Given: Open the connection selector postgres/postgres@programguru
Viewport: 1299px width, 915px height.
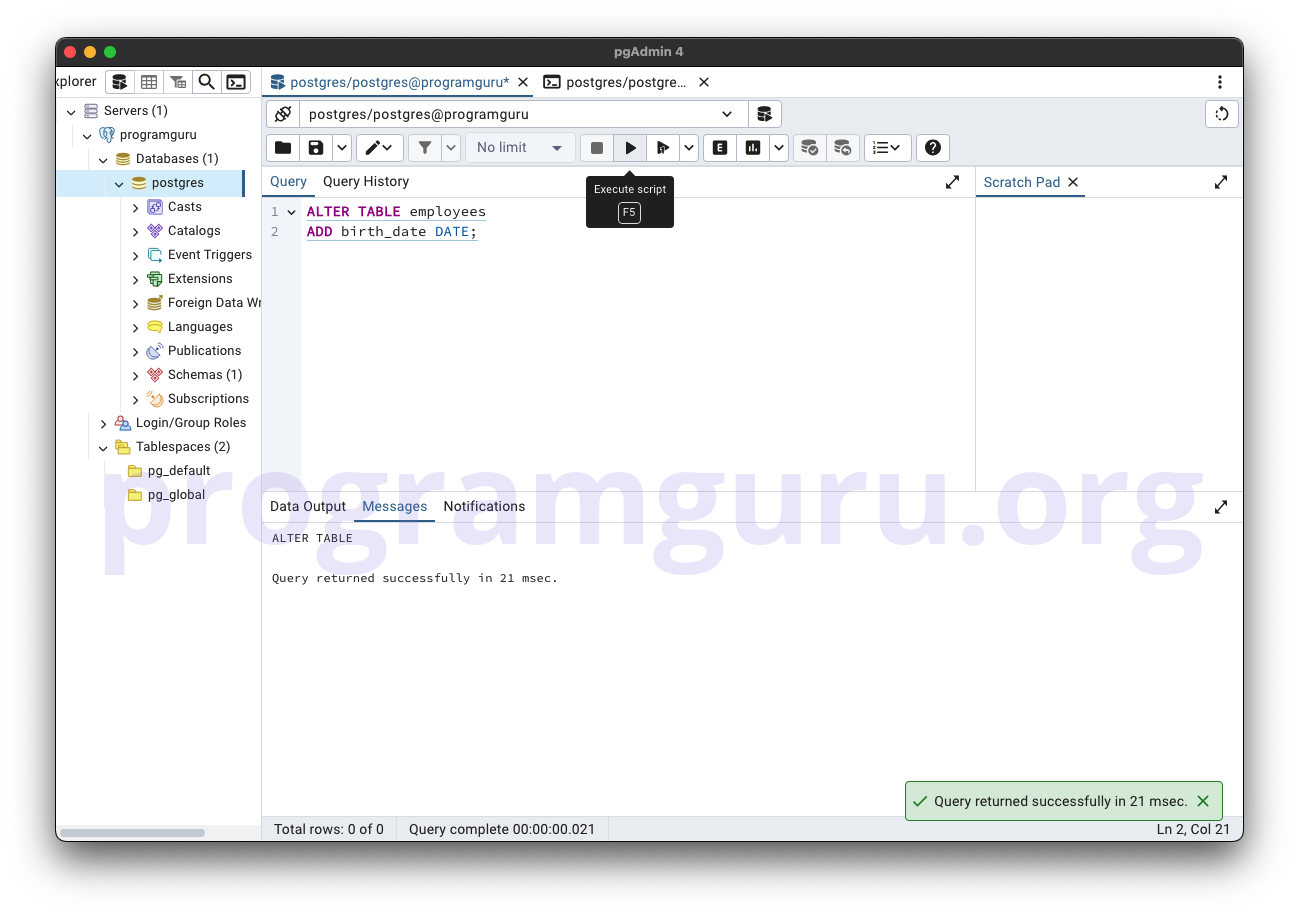Looking at the screenshot, I should [523, 114].
